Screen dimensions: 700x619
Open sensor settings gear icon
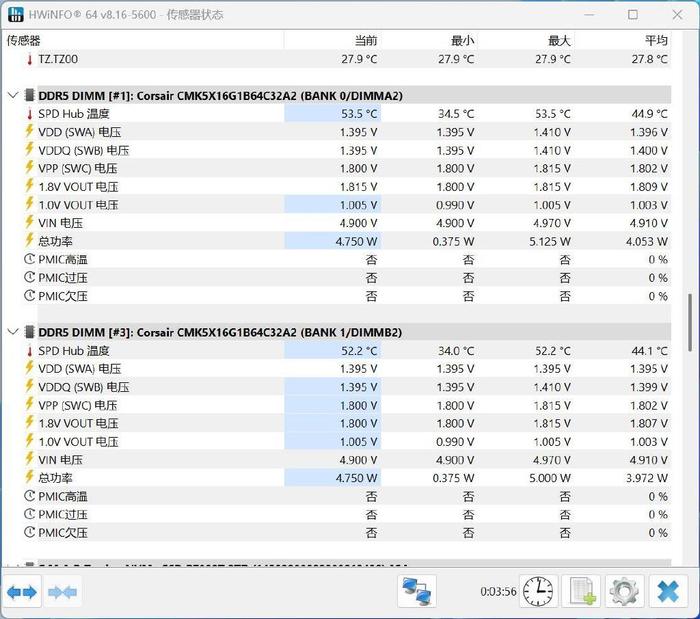click(x=625, y=591)
